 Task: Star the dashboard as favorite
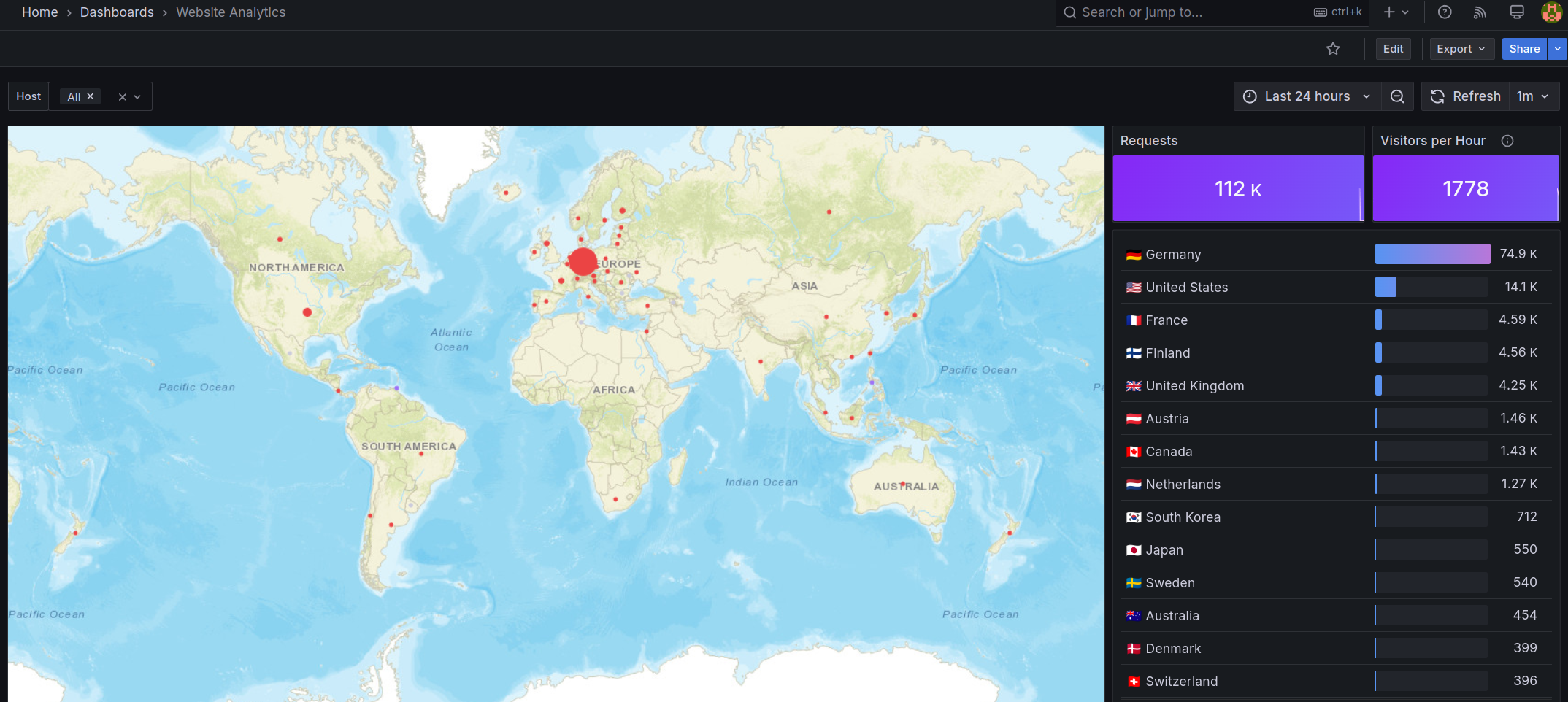coord(1333,49)
